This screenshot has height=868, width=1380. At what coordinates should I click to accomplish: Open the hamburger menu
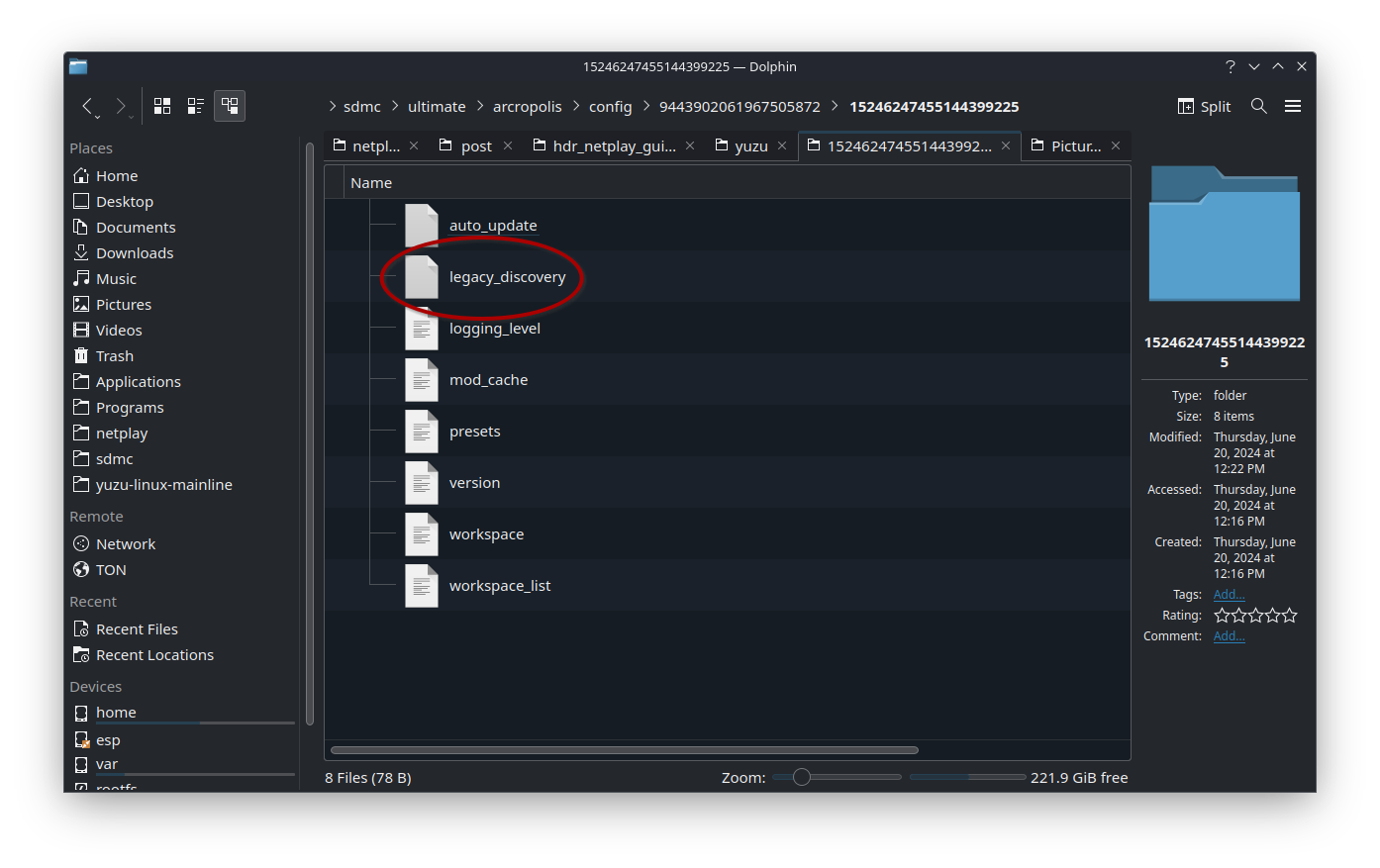coord(1293,106)
